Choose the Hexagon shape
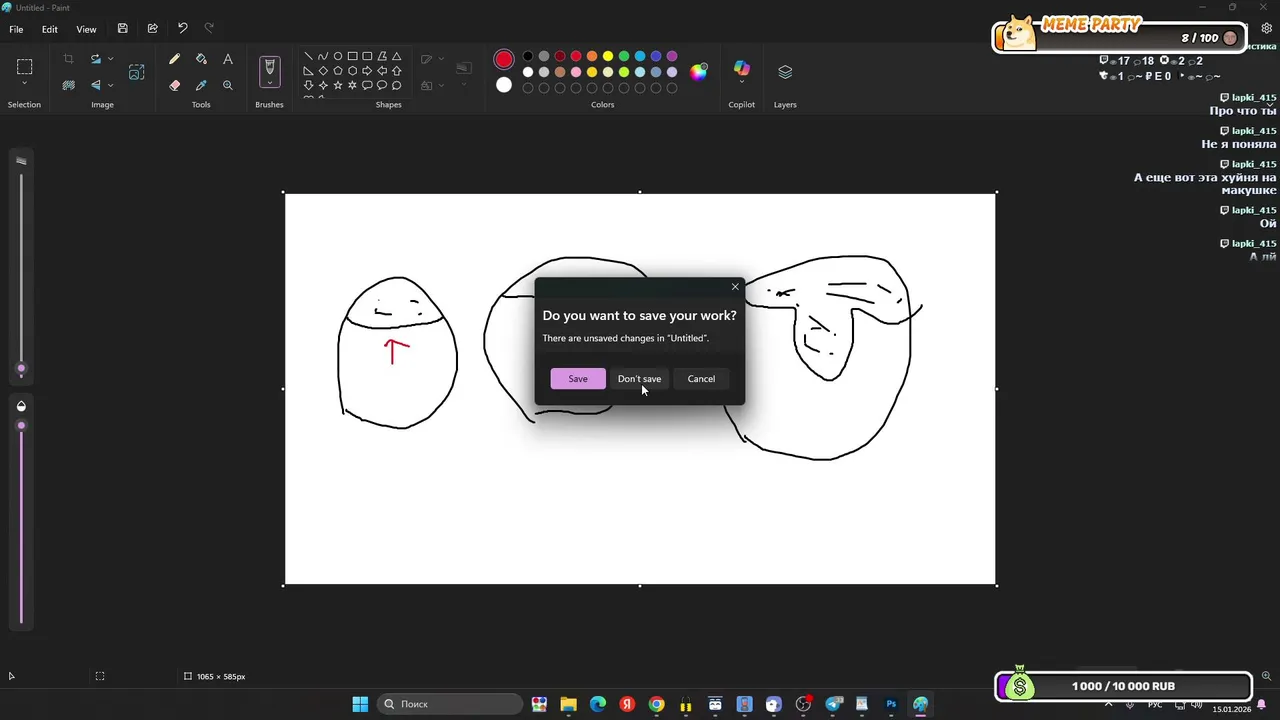This screenshot has width=1280, height=720. 353,71
